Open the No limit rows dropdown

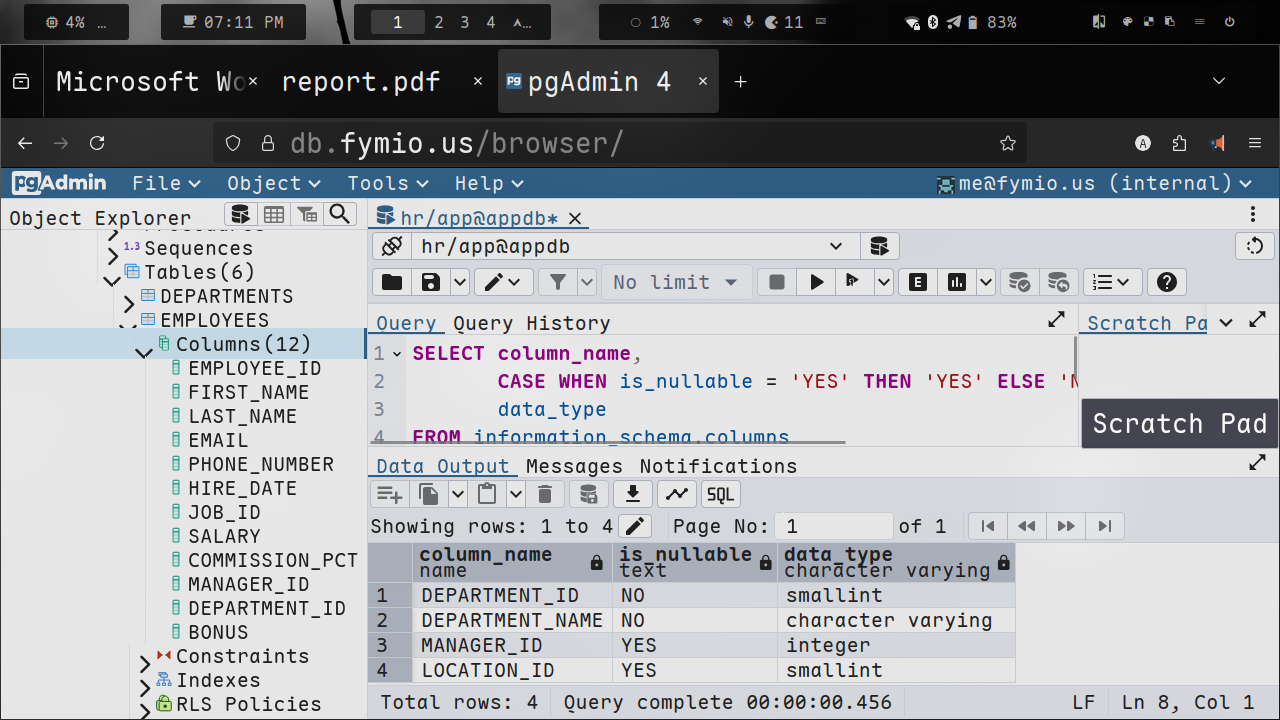click(x=676, y=283)
